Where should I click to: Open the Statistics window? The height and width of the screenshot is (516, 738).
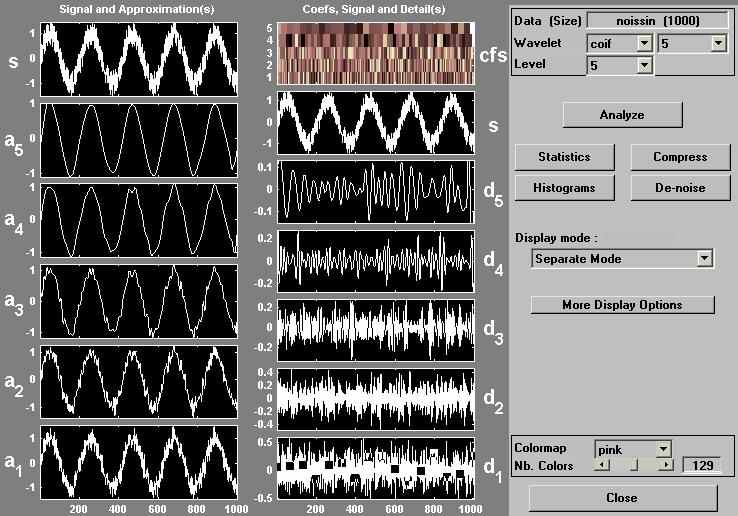564,157
